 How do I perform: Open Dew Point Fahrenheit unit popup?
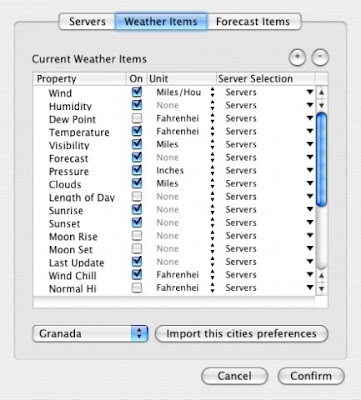click(186, 118)
